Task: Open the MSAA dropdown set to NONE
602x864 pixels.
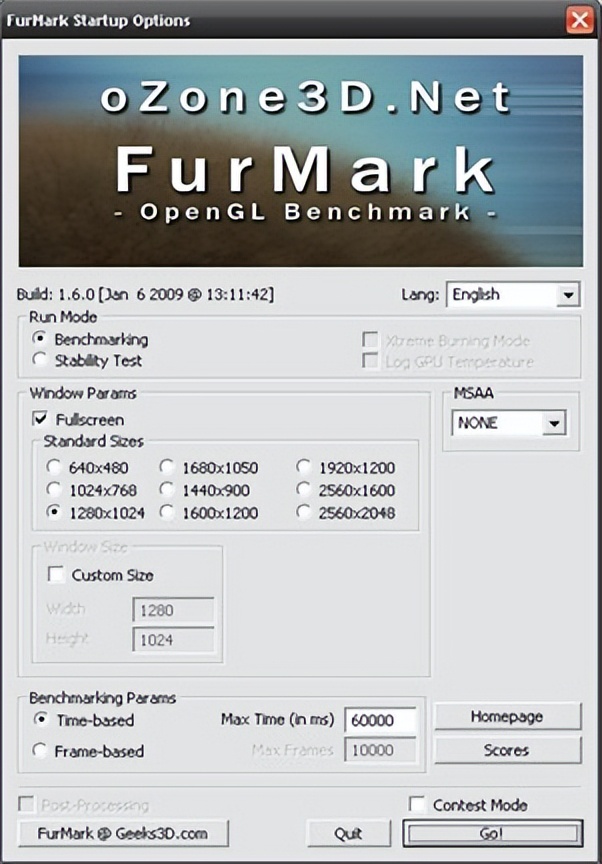Action: [509, 423]
